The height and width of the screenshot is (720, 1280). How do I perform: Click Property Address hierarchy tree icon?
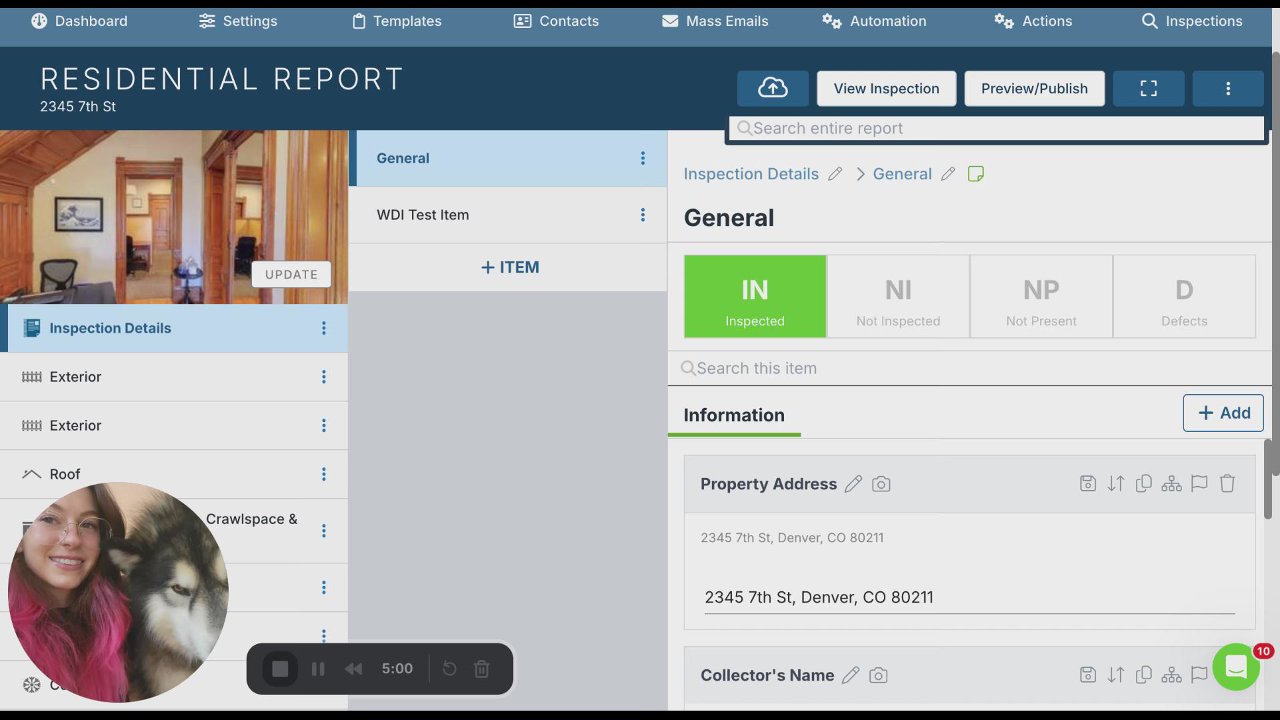point(1172,484)
